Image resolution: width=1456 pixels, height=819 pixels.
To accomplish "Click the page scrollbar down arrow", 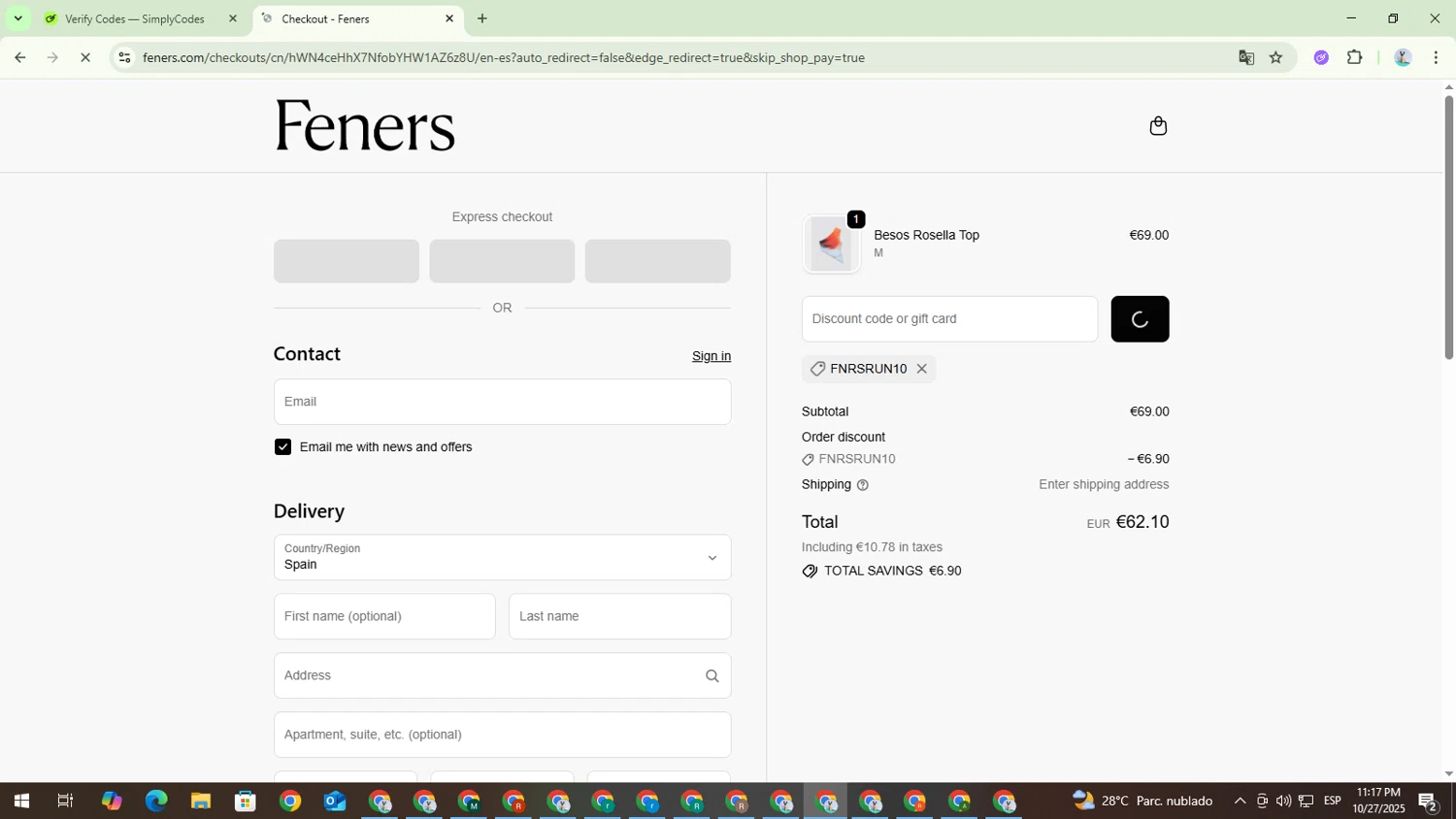I will [1448, 774].
